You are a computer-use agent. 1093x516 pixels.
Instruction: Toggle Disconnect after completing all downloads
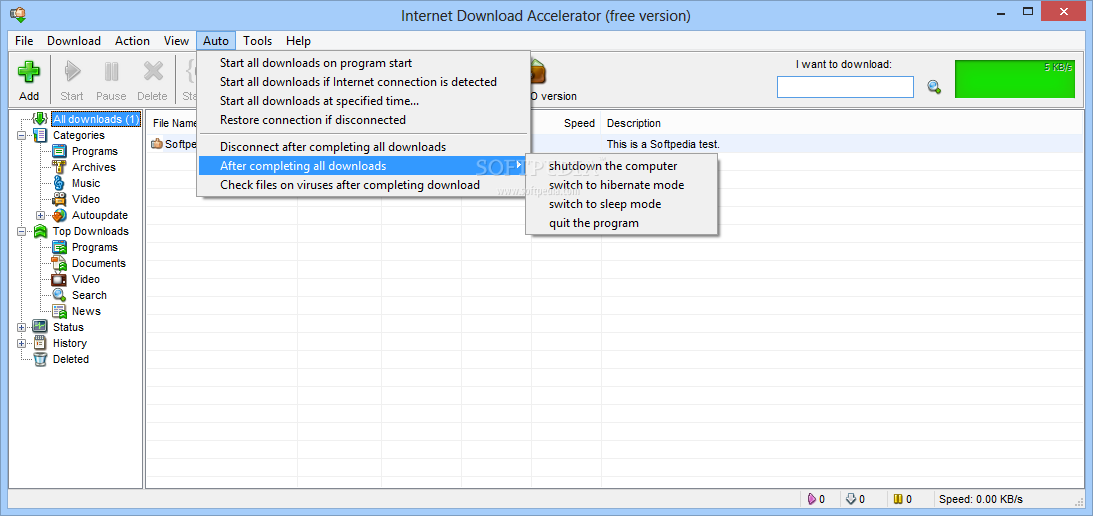363,147
